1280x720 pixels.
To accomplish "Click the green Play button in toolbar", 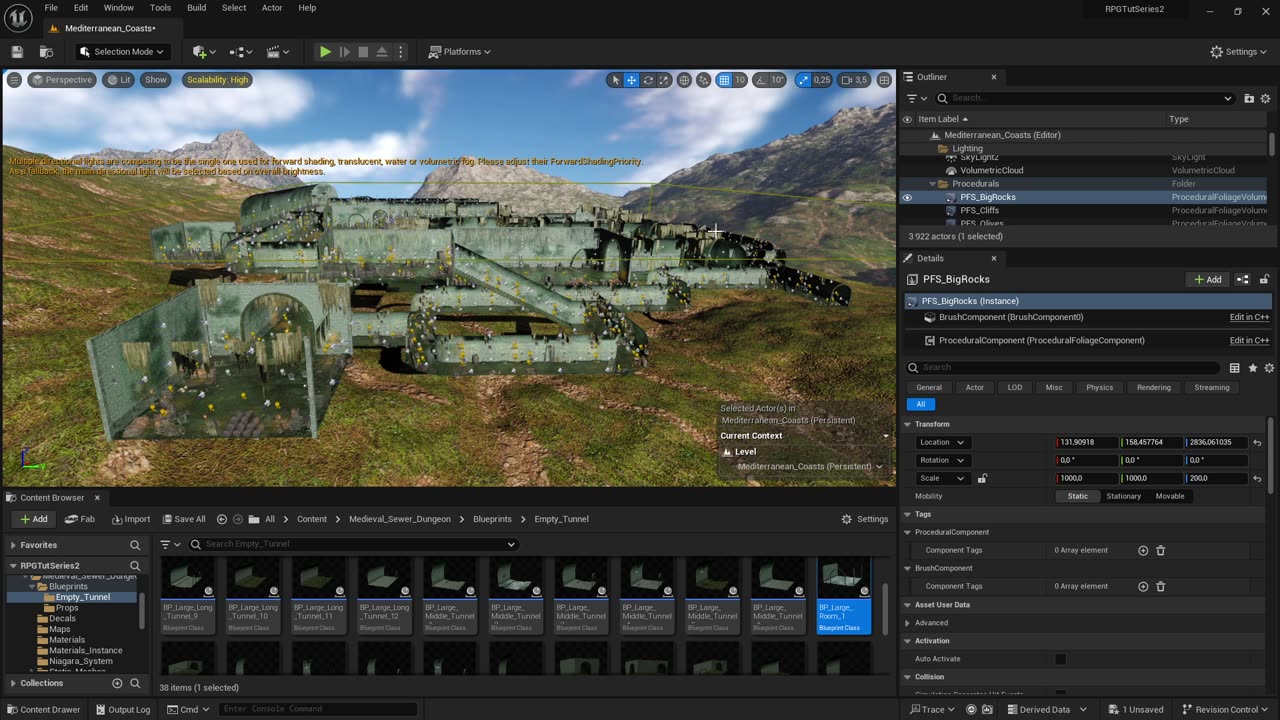I will pyautogui.click(x=325, y=52).
